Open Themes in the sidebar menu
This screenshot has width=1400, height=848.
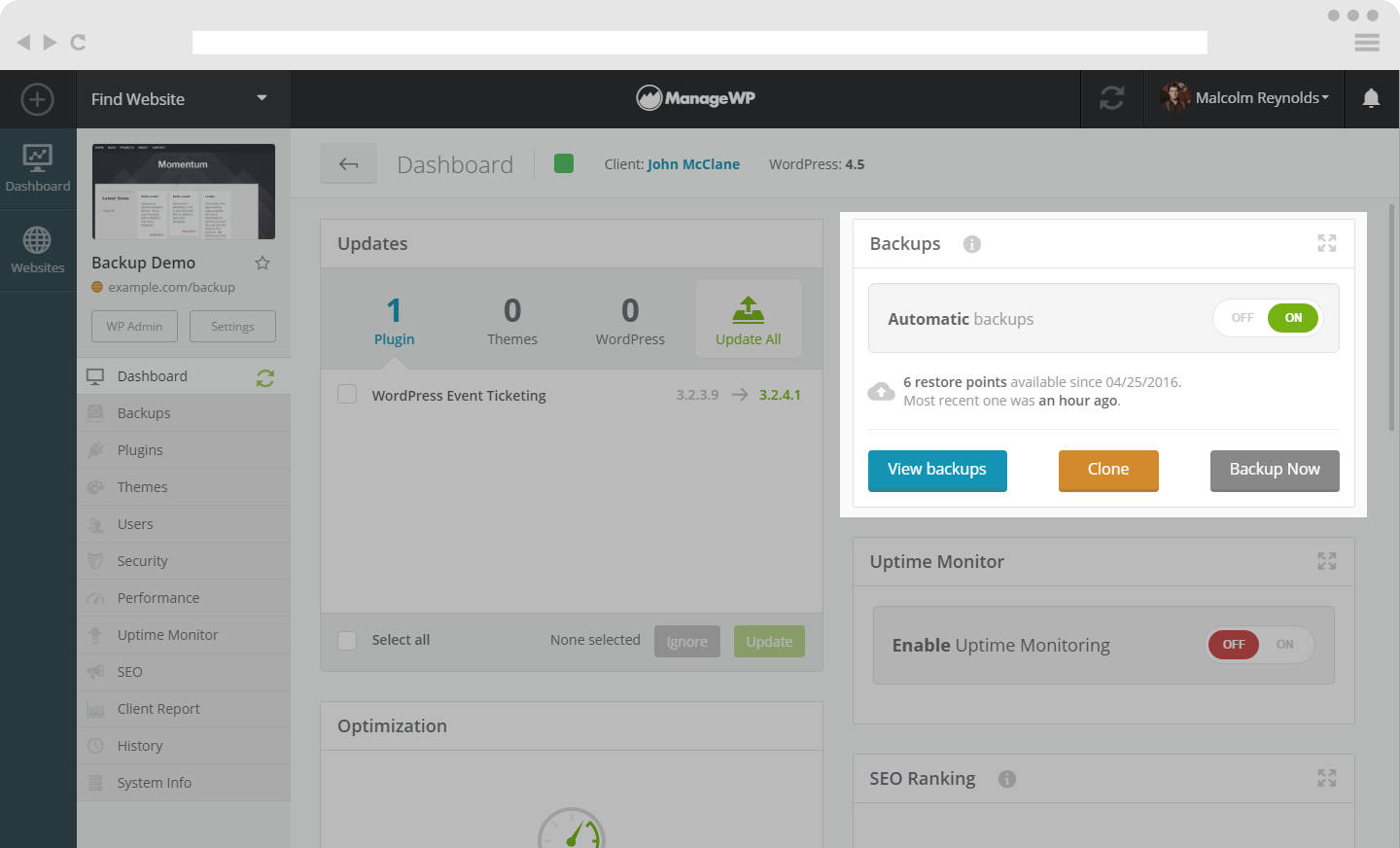click(x=184, y=487)
